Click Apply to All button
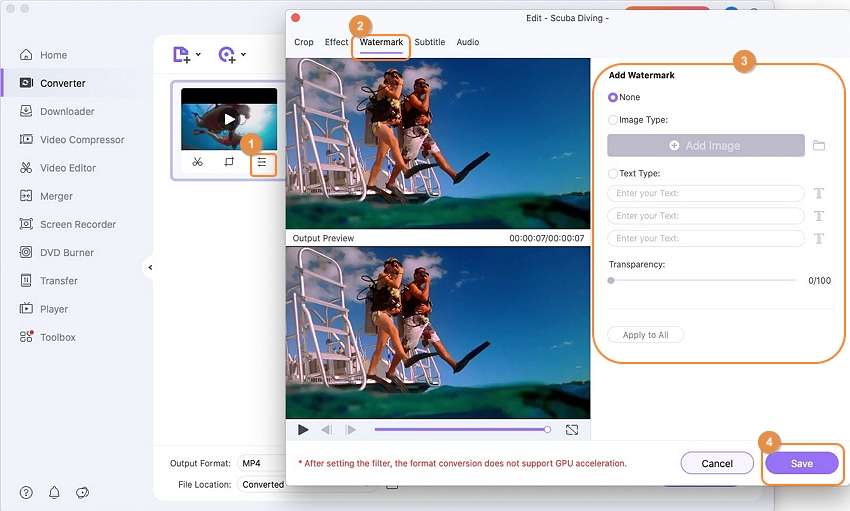 645,335
